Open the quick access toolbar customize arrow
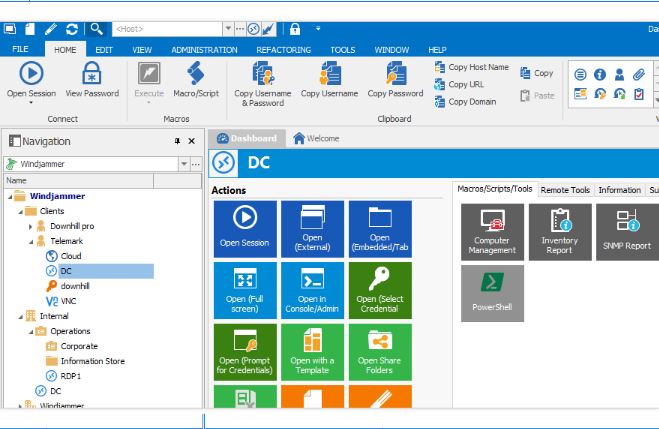Viewport: 659px width, 429px height. click(x=318, y=29)
